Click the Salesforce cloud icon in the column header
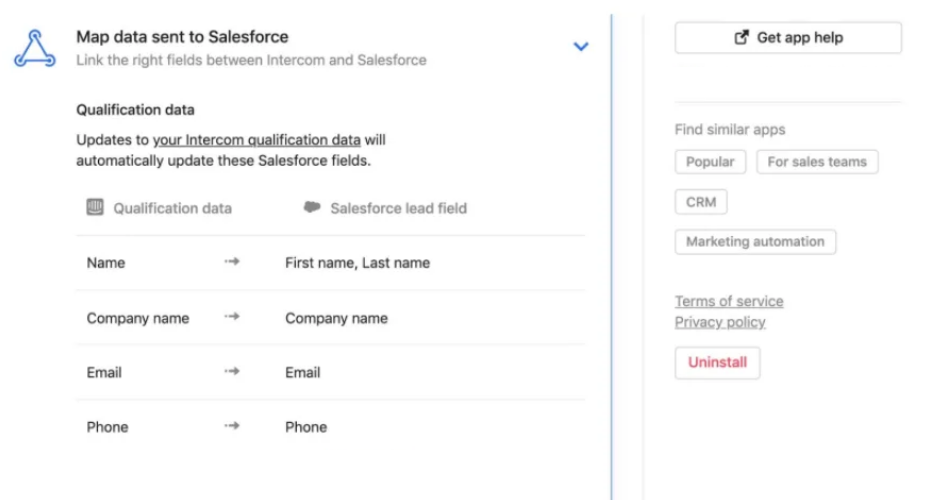940x500 pixels. tap(312, 208)
